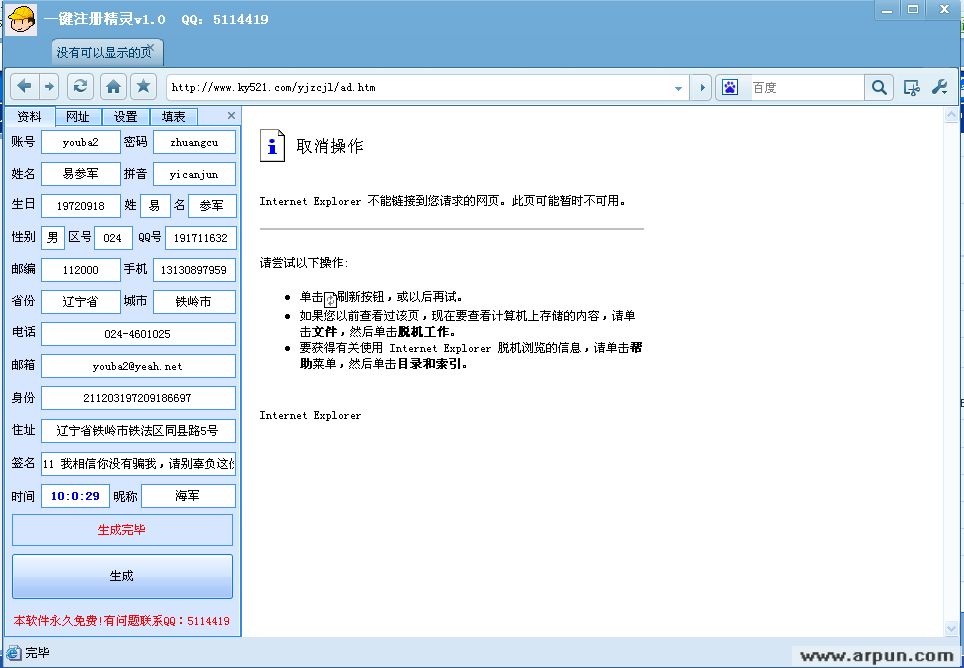Image resolution: width=964 pixels, height=668 pixels.
Task: Select the 填表 tab
Action: [x=173, y=117]
